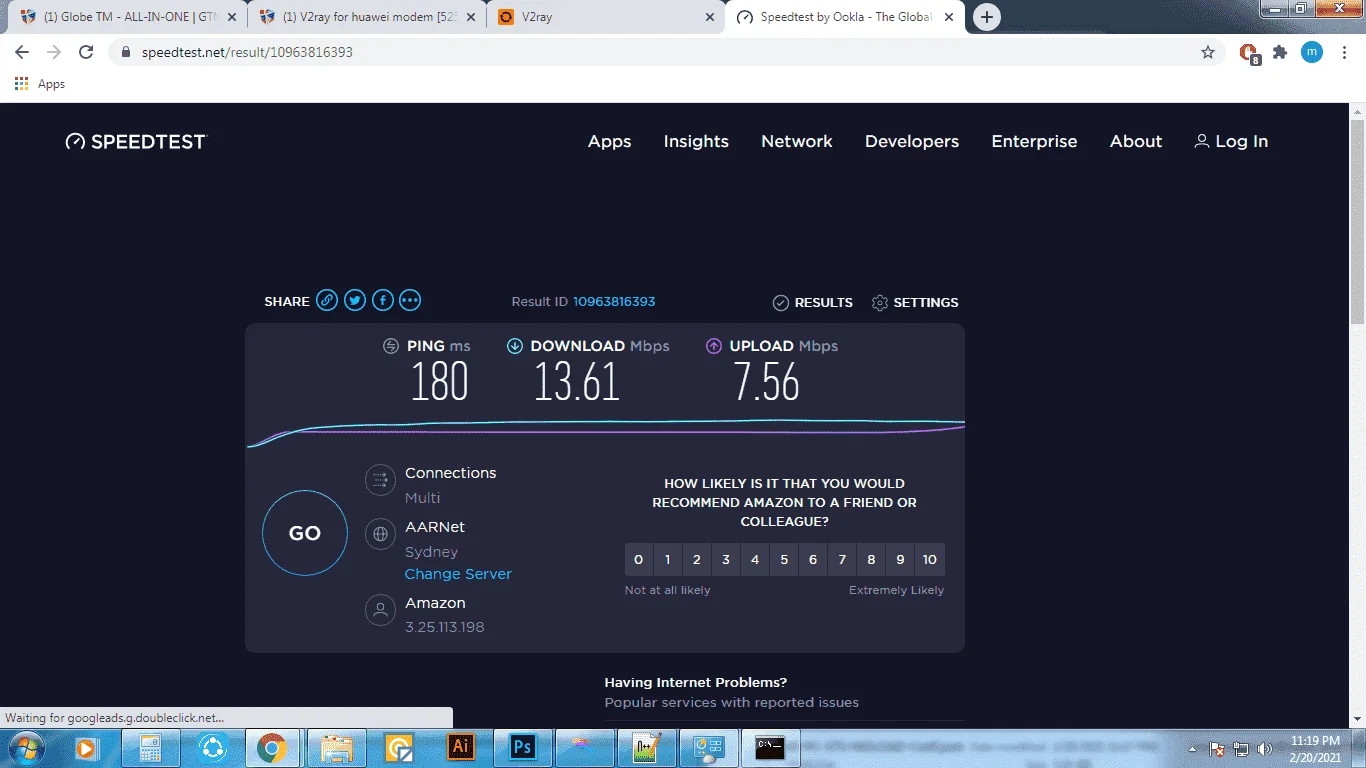
Task: Open the Insights menu item
Action: point(696,141)
